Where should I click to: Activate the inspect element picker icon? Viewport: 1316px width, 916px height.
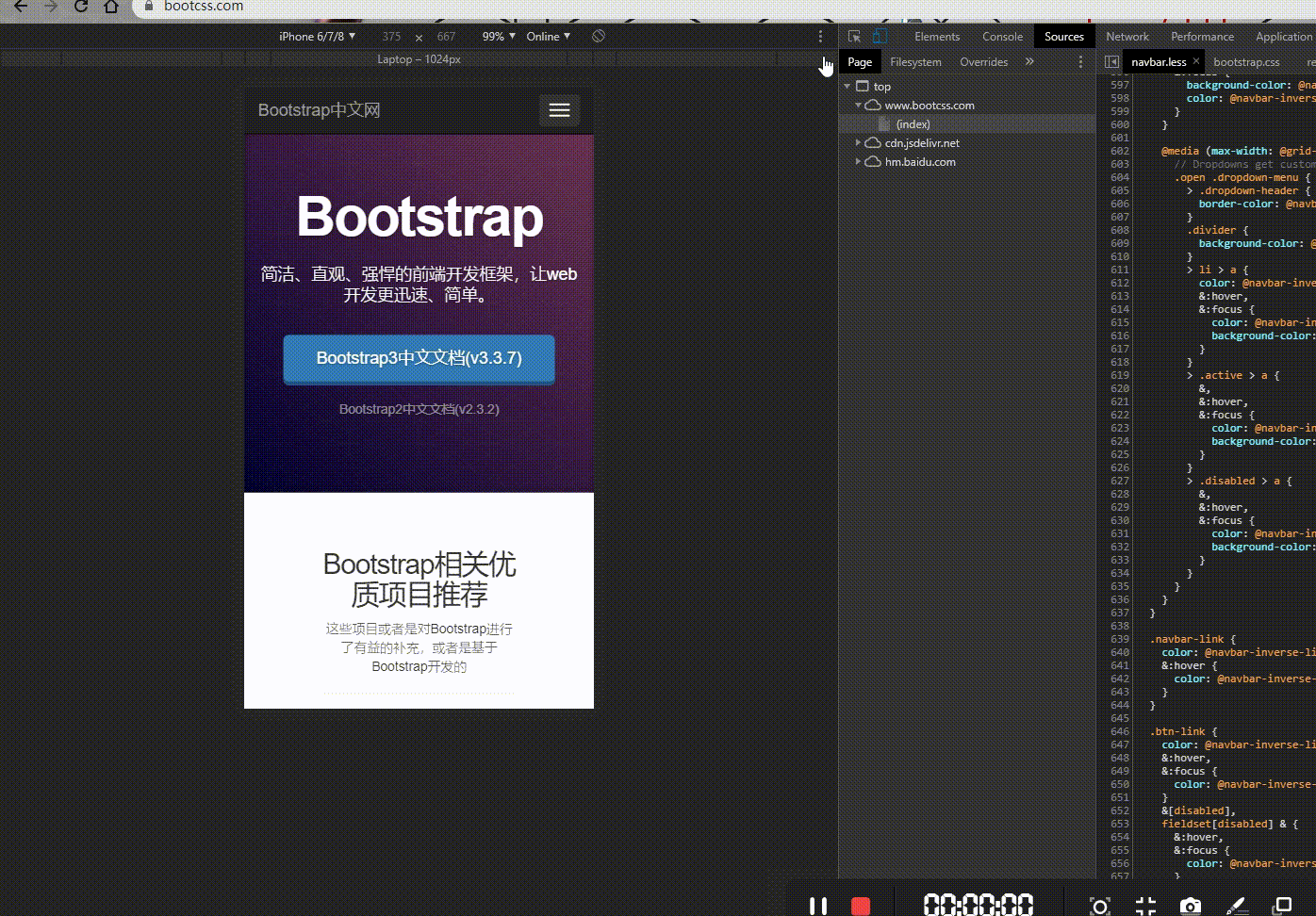(854, 36)
